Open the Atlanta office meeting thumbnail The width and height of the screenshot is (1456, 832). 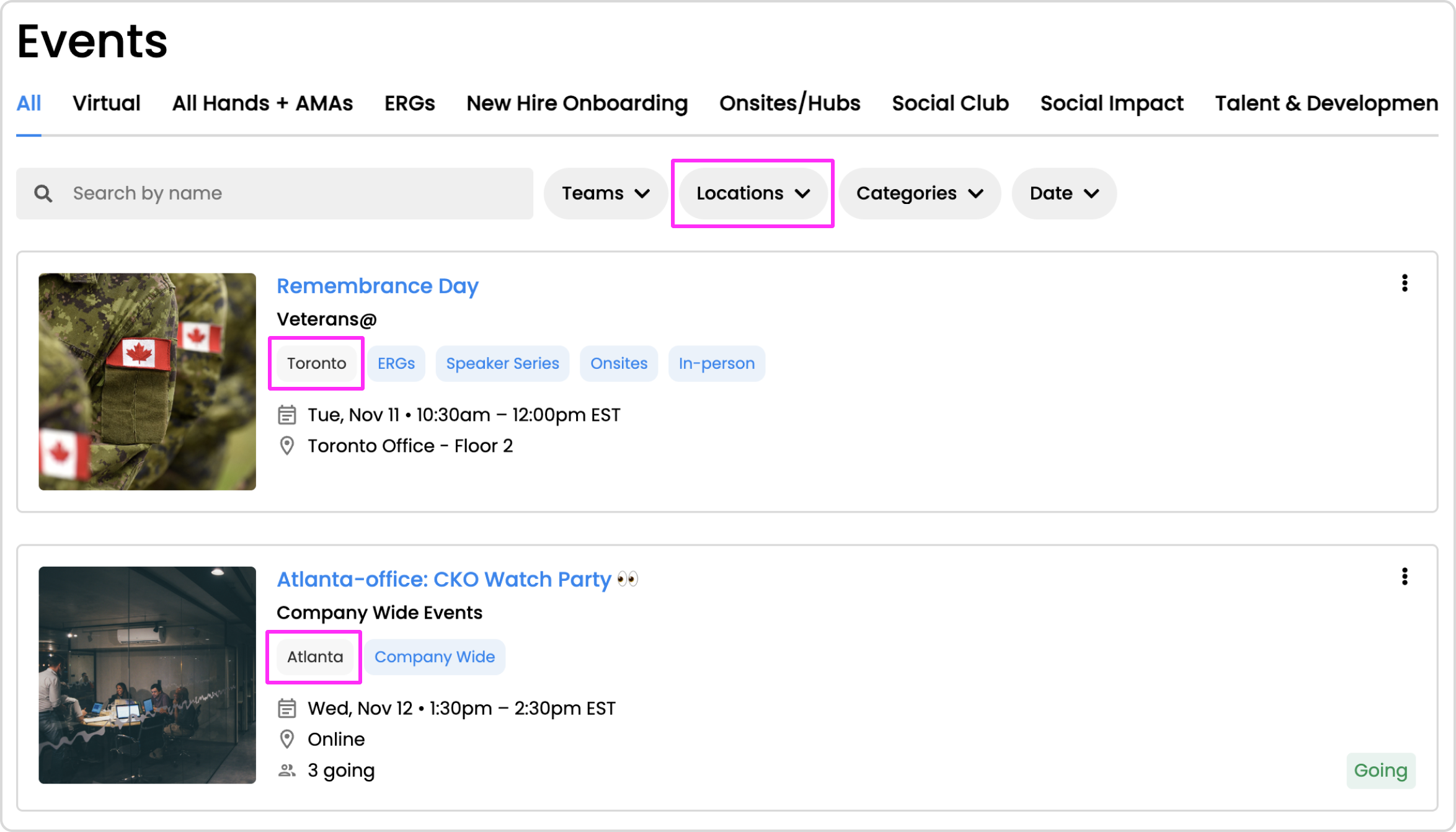(147, 675)
